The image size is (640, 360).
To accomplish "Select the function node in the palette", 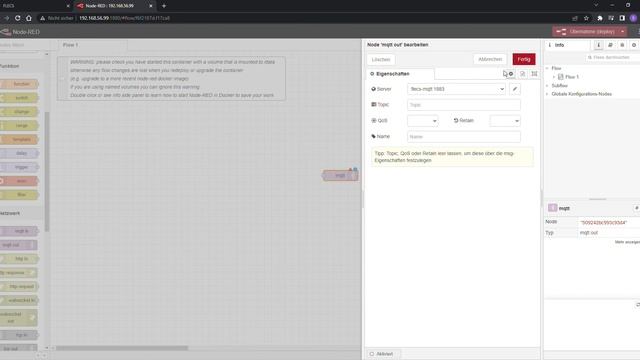I will click(19, 84).
